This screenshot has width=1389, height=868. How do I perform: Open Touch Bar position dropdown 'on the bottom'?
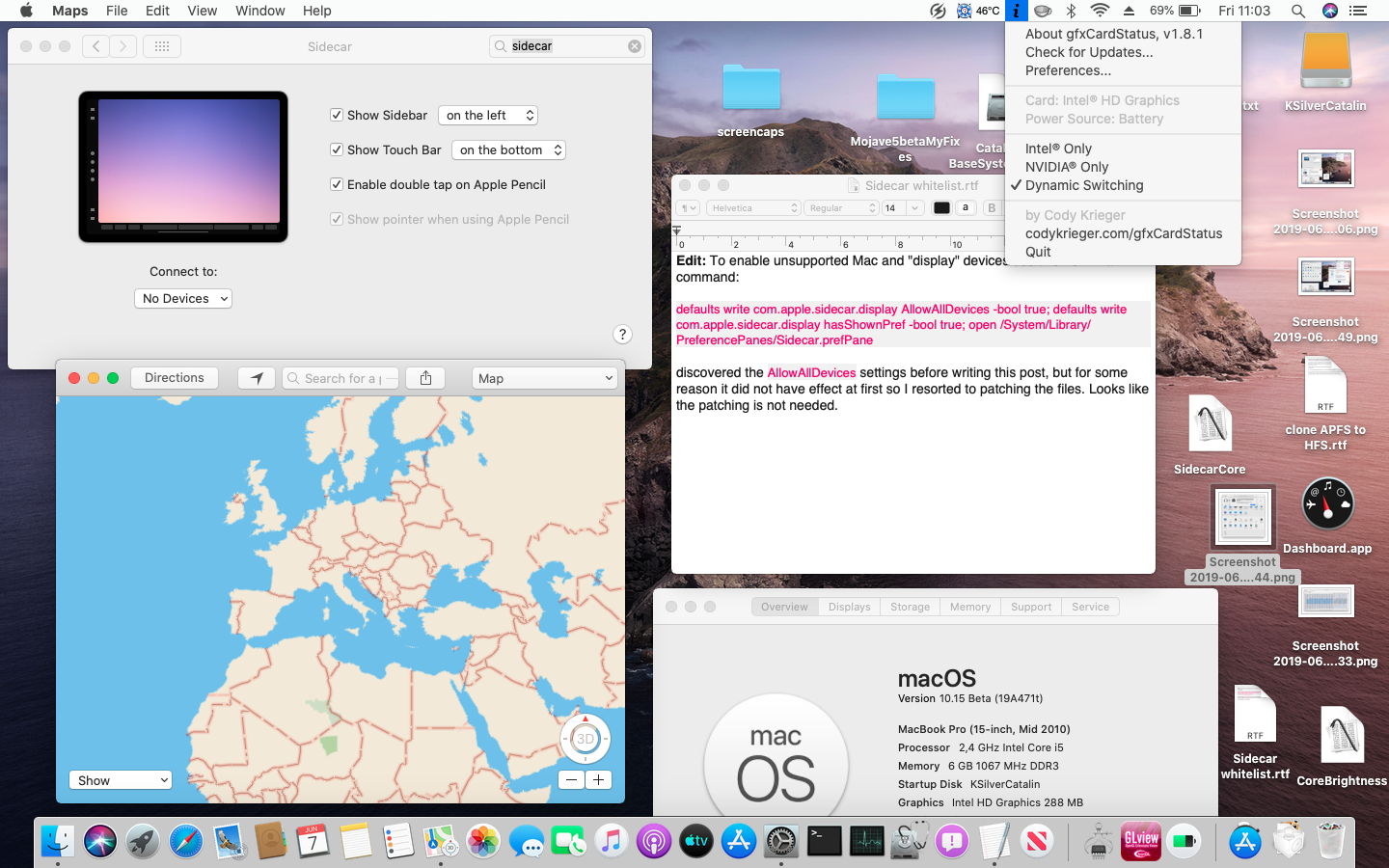coord(508,149)
